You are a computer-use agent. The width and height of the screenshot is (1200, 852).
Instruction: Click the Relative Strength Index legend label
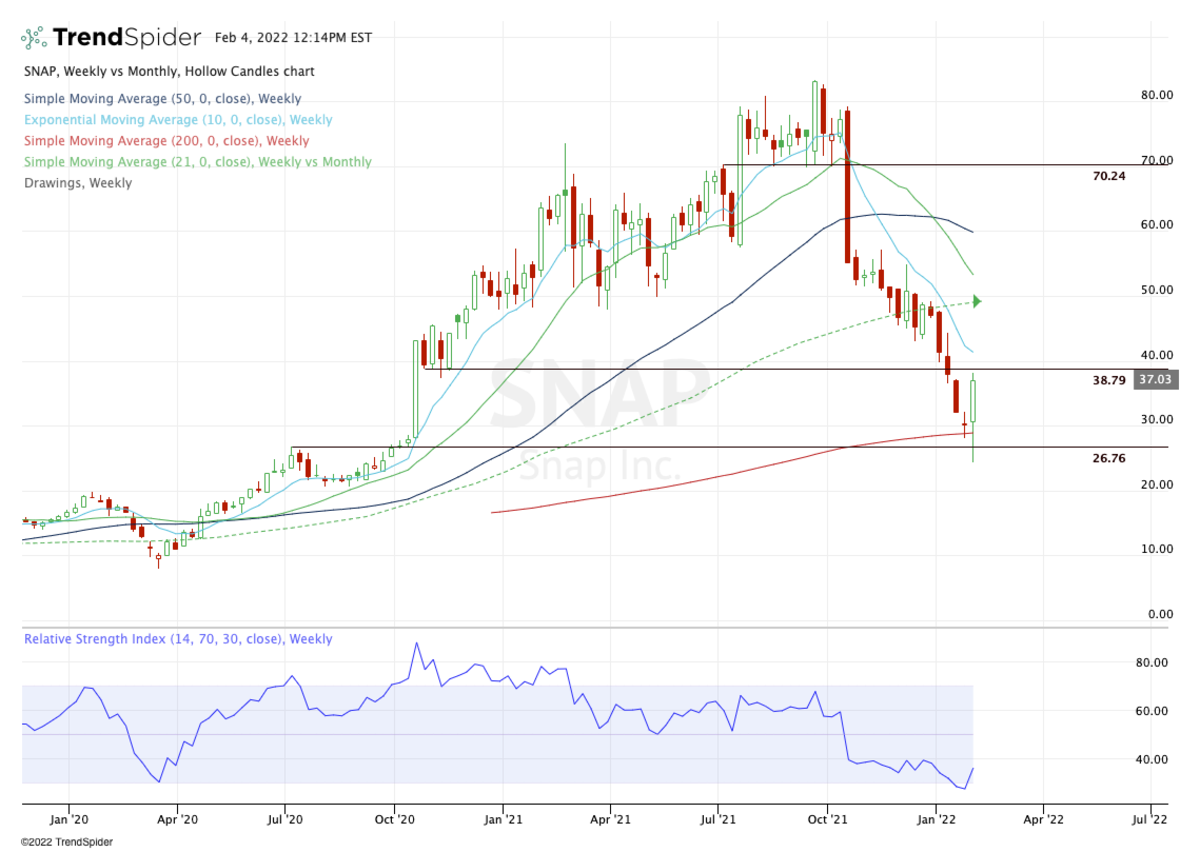(x=178, y=639)
